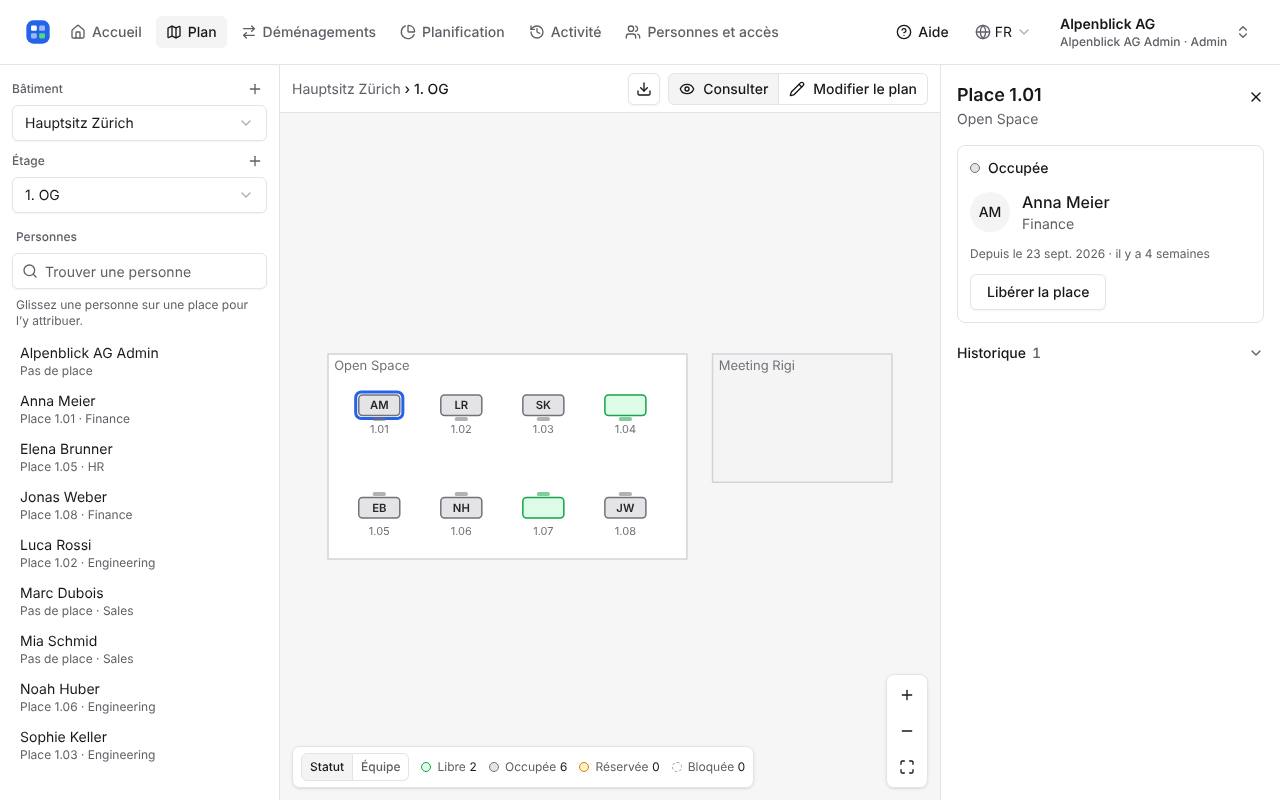Open the Activité tab
This screenshot has width=1280, height=800.
(565, 32)
